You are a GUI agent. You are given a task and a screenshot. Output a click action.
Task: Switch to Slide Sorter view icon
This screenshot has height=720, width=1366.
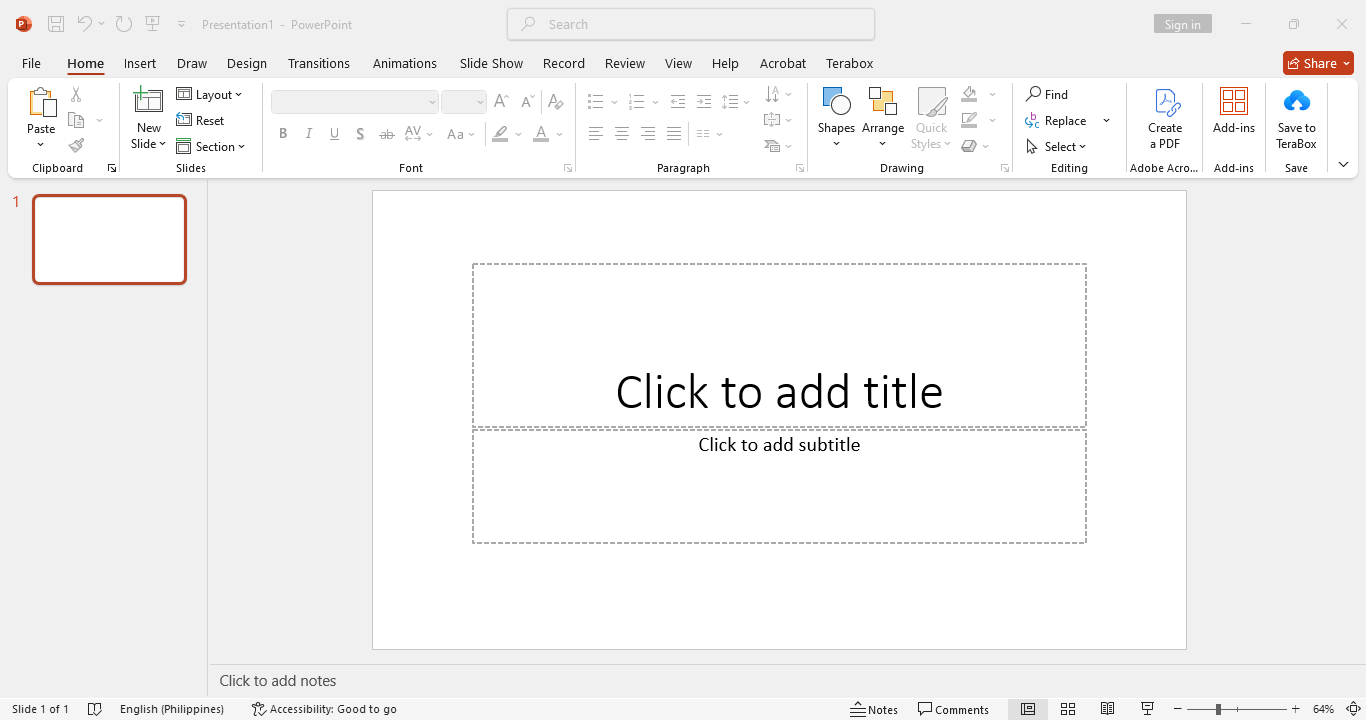click(1068, 709)
